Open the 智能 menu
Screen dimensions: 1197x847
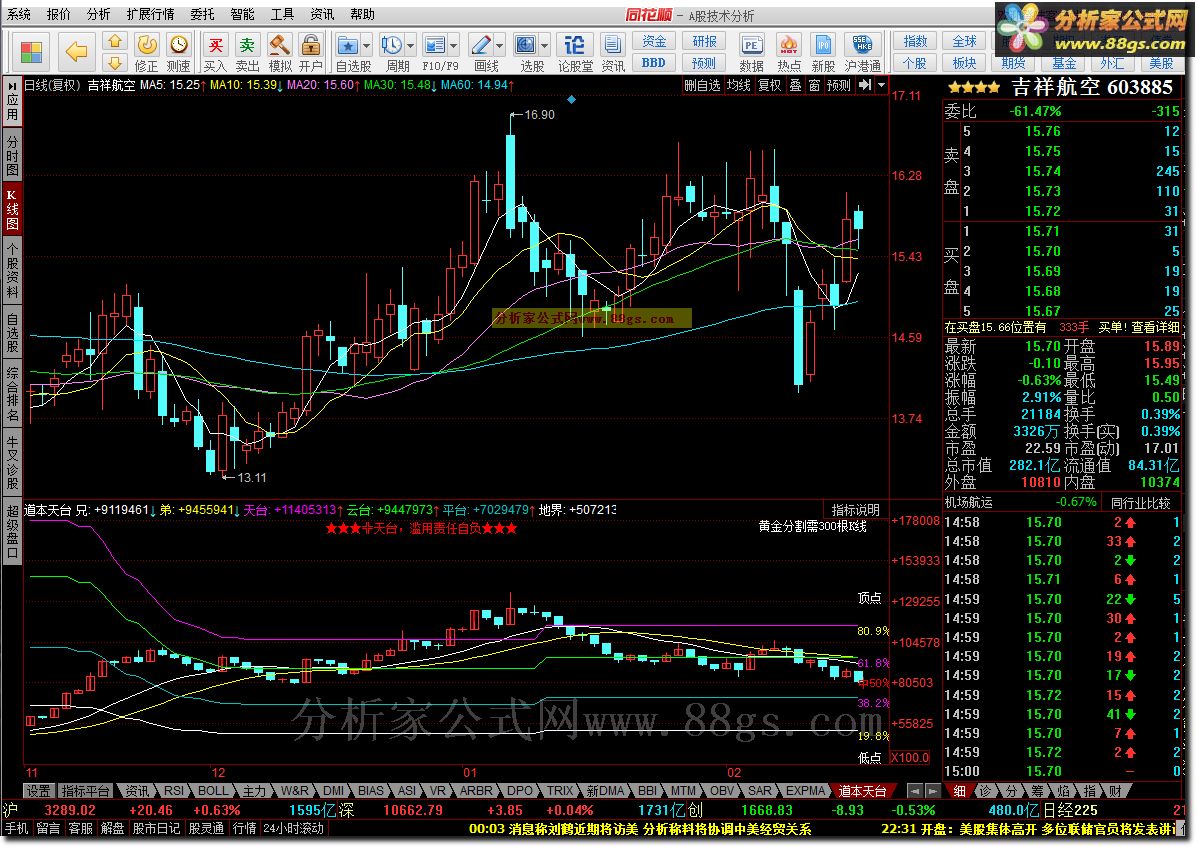click(242, 14)
